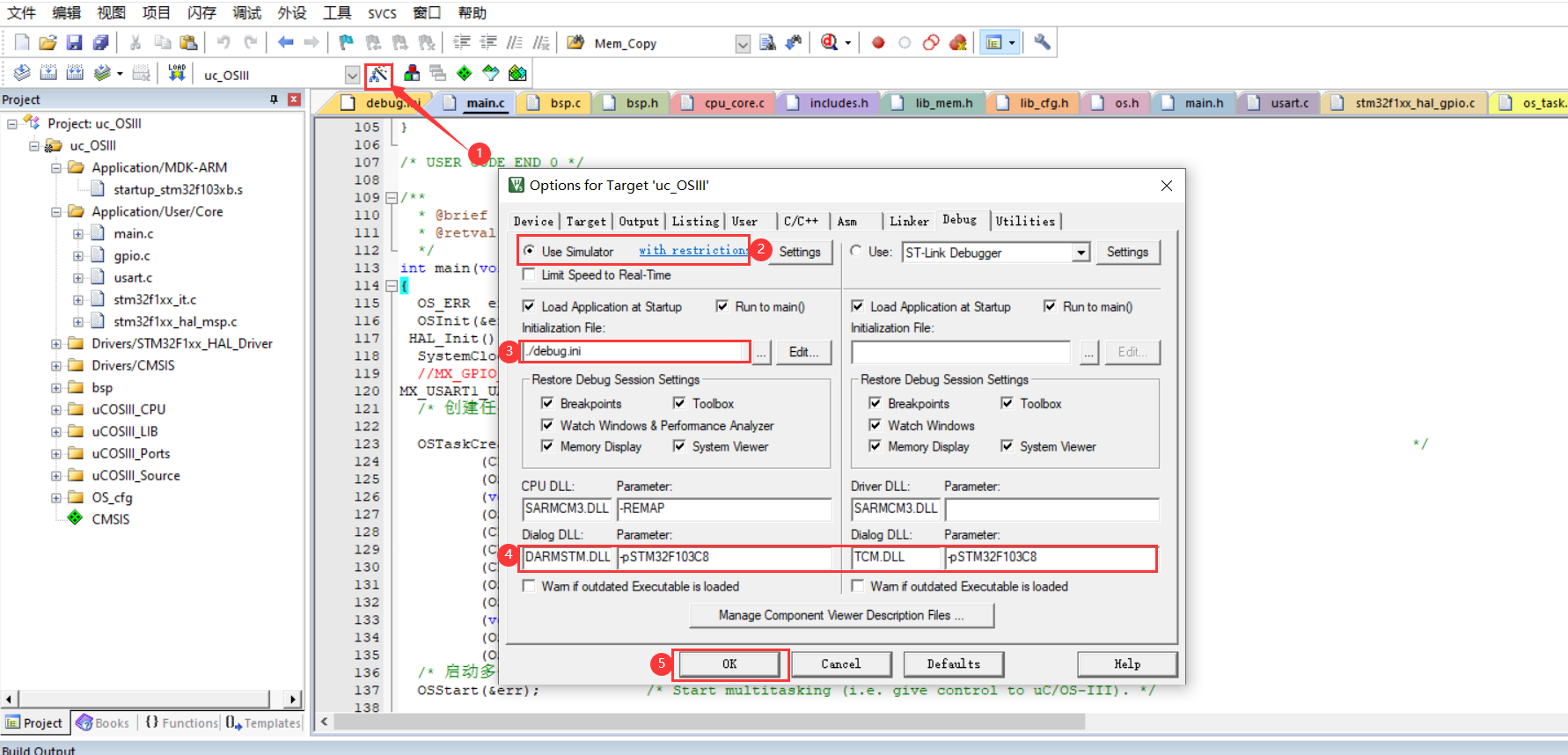Start a debug session with the magnifier d icon

point(829,42)
